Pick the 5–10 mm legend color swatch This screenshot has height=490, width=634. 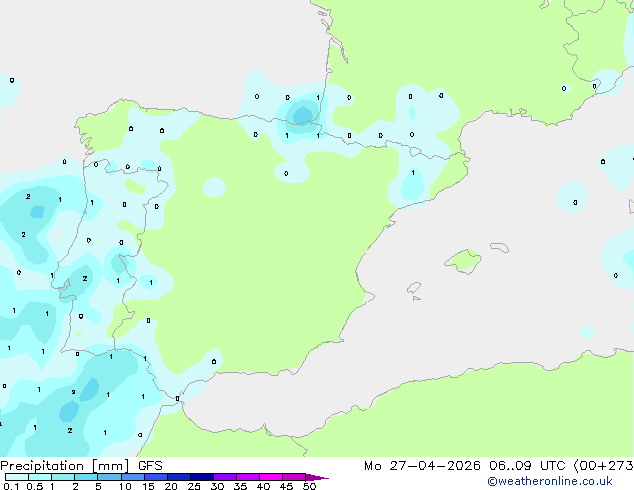click(109, 477)
